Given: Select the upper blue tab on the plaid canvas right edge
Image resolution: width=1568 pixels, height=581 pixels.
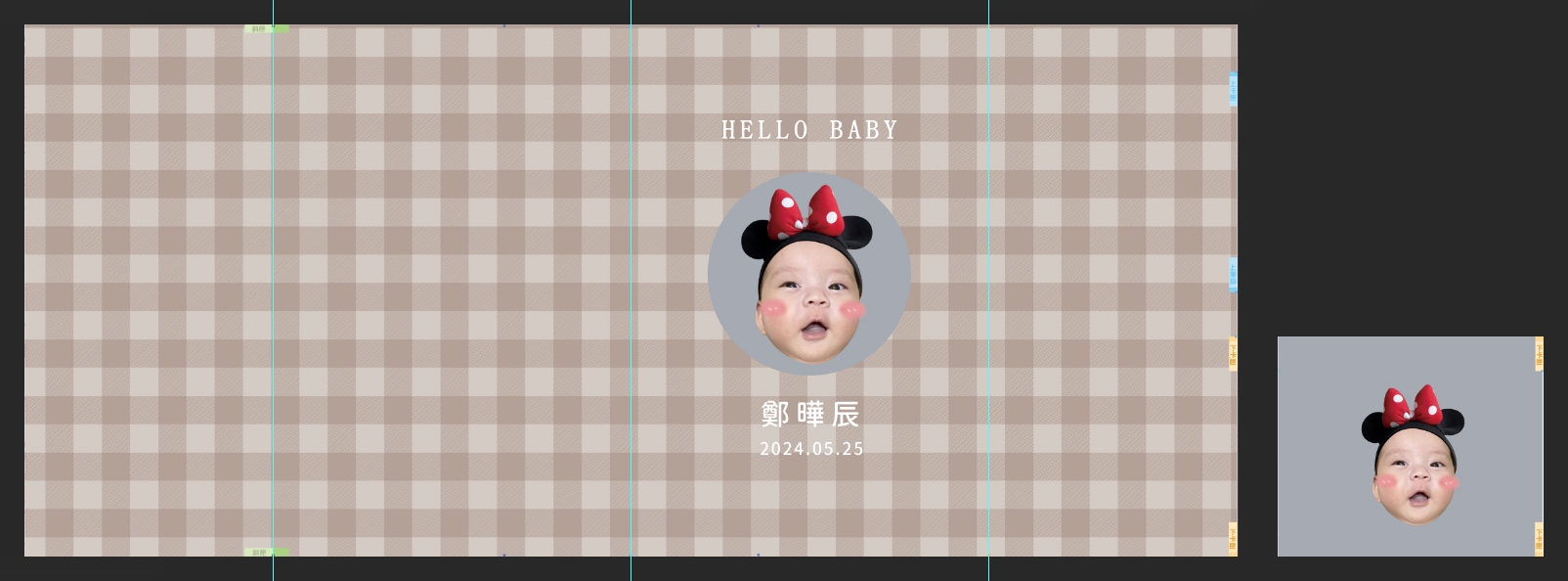Looking at the screenshot, I should pyautogui.click(x=1233, y=89).
